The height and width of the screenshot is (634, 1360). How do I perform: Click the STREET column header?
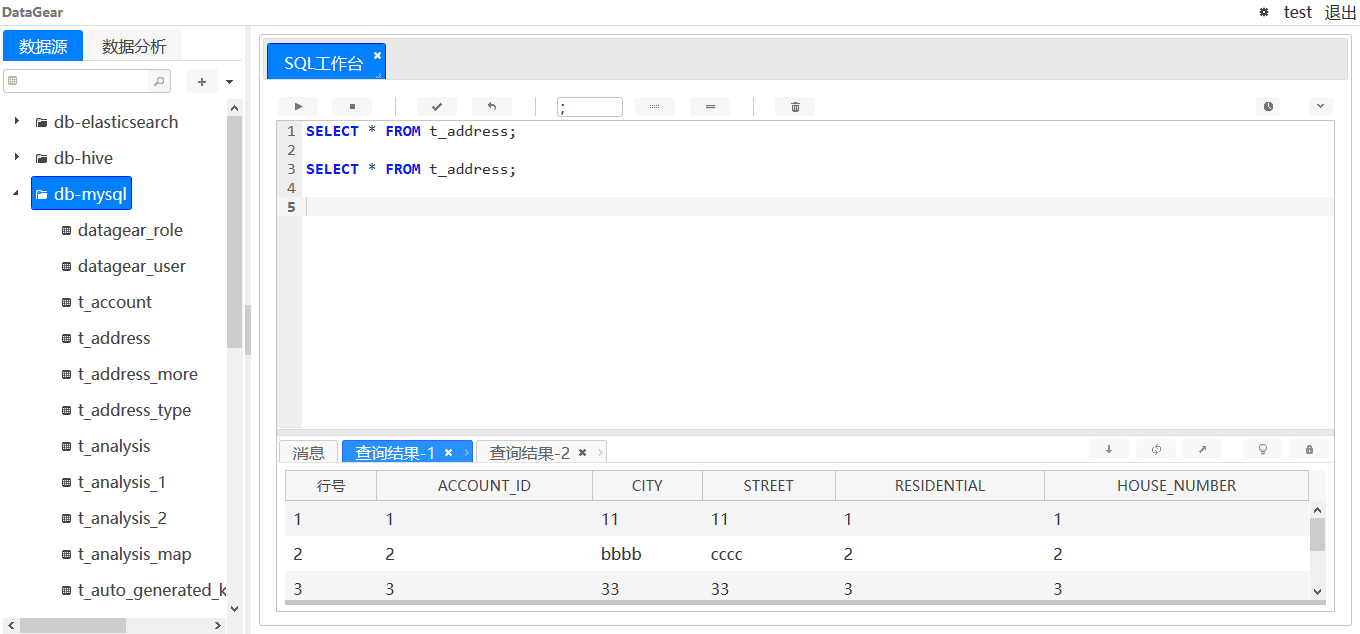[768, 486]
